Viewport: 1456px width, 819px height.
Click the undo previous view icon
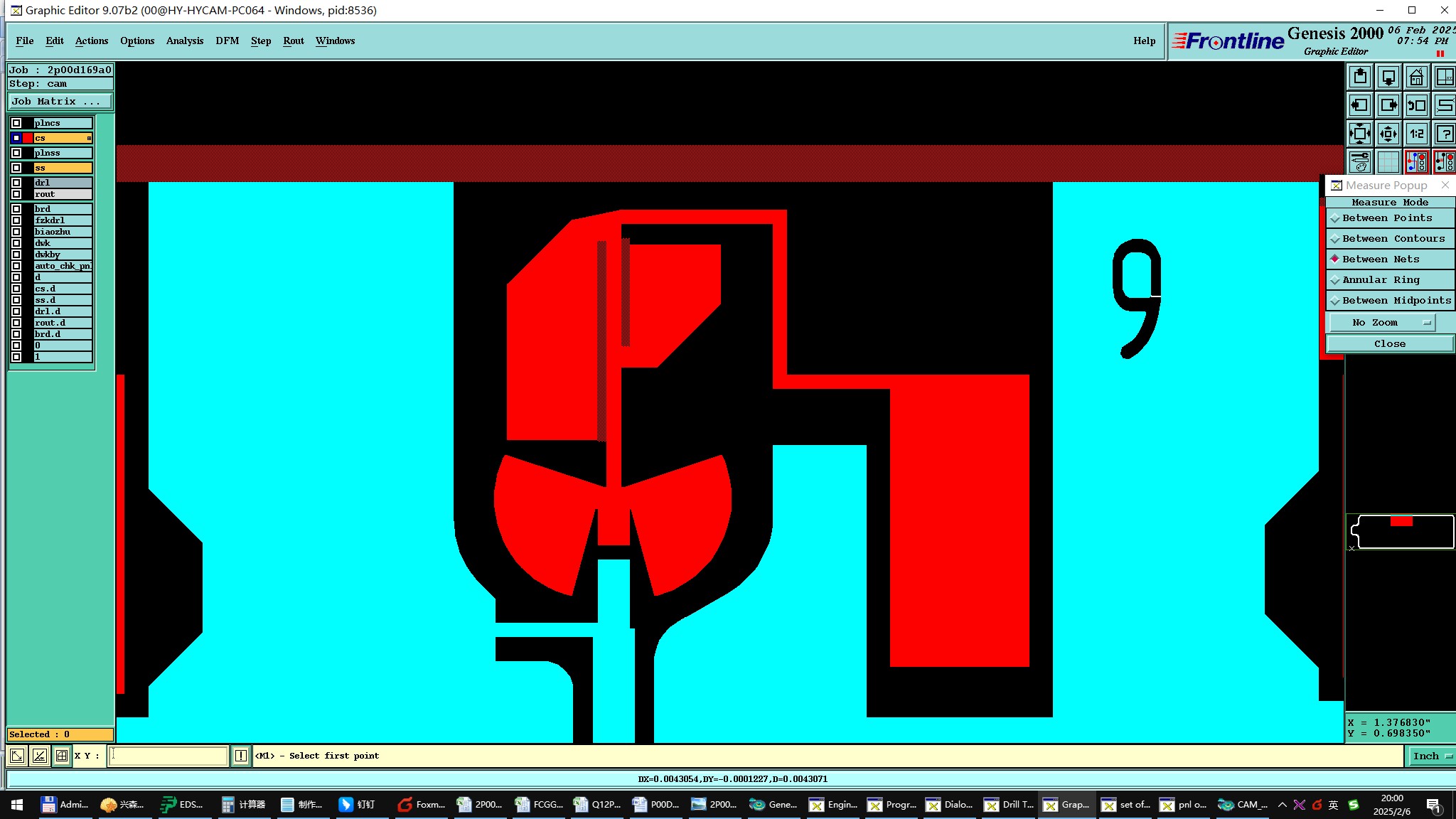[1416, 105]
